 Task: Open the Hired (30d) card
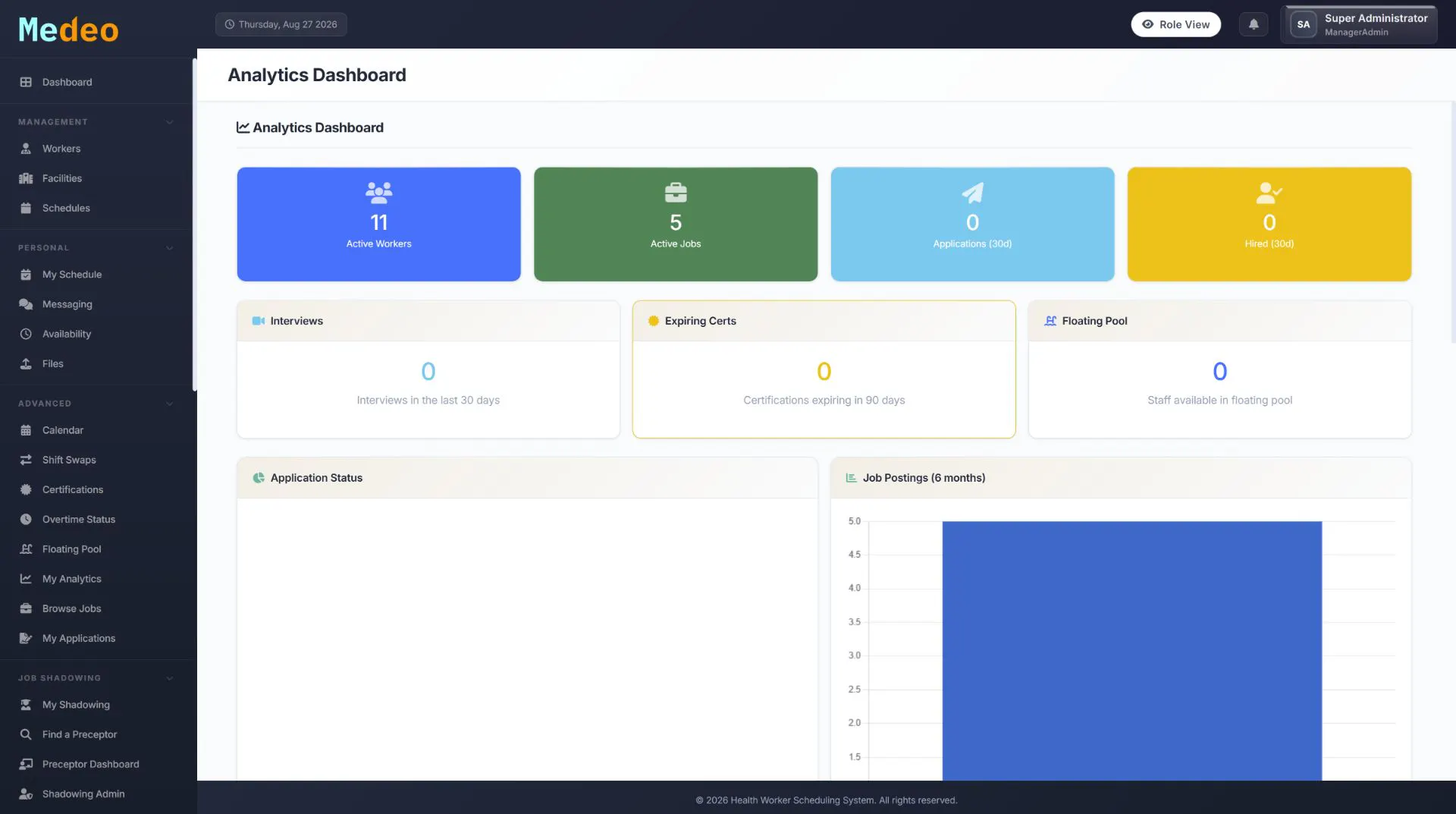pos(1269,224)
